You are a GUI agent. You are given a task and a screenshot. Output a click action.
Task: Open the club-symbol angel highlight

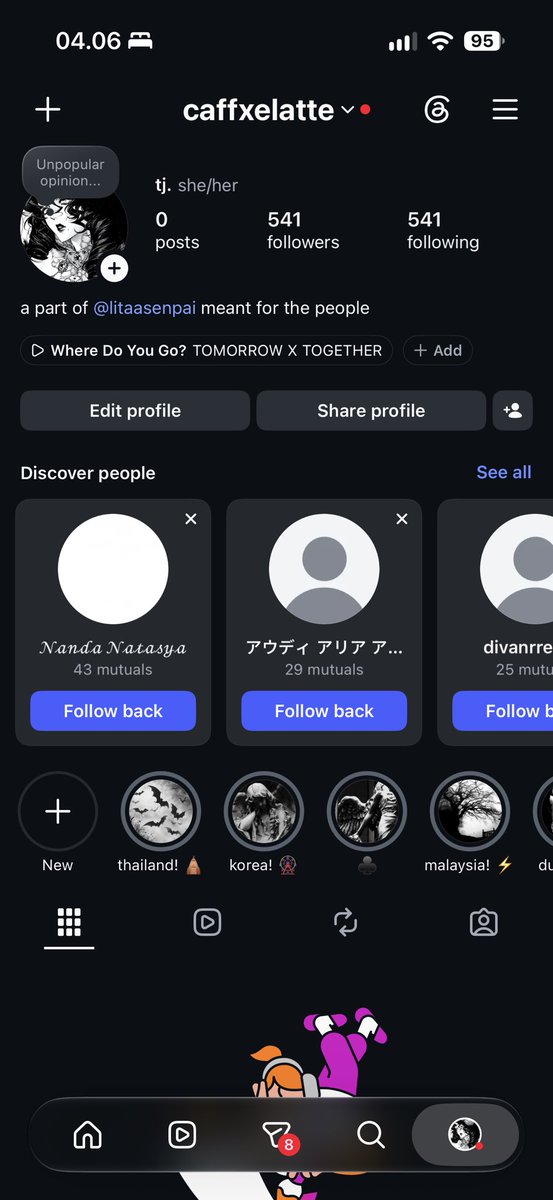[367, 811]
